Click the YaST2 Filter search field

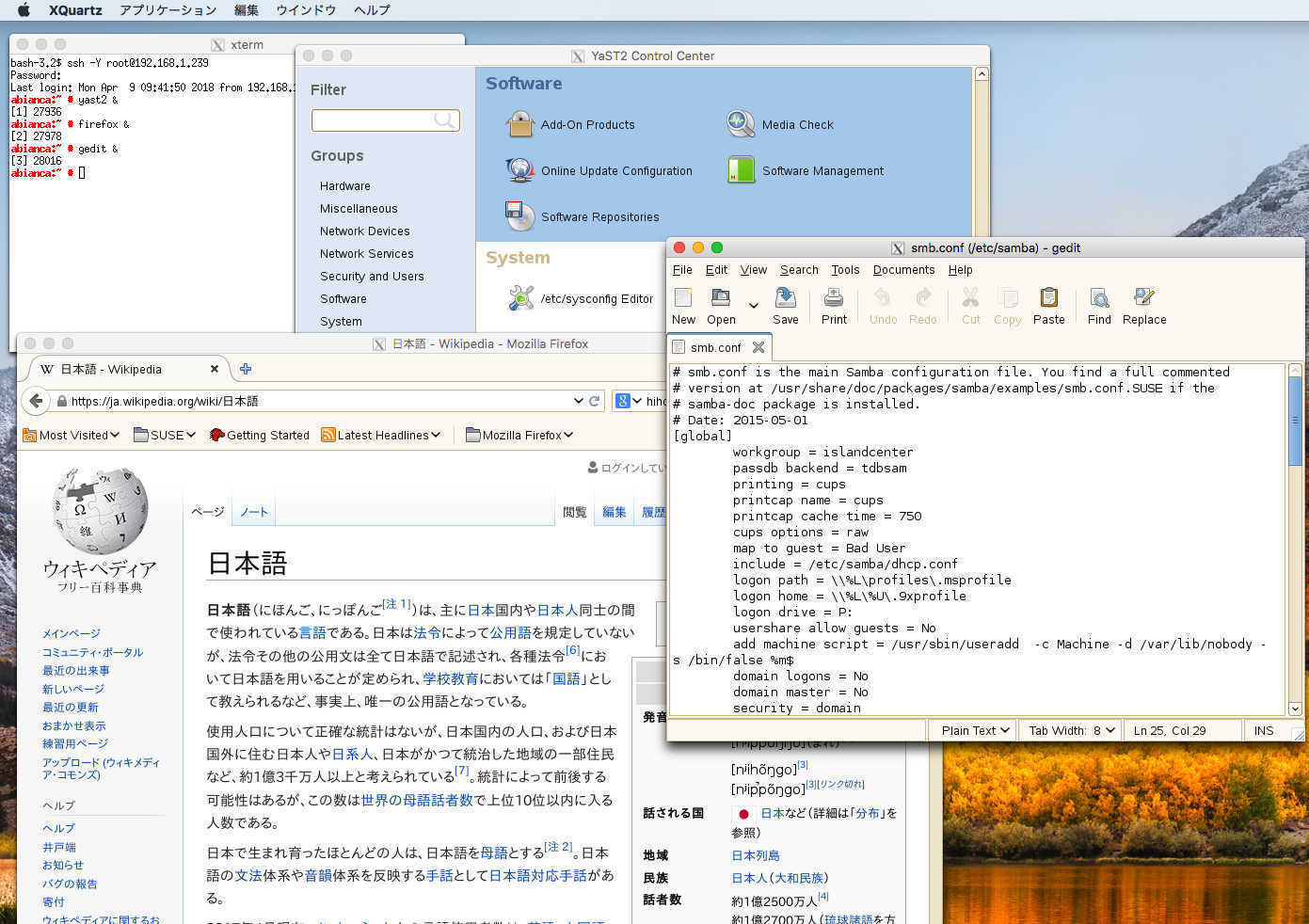pos(385,120)
